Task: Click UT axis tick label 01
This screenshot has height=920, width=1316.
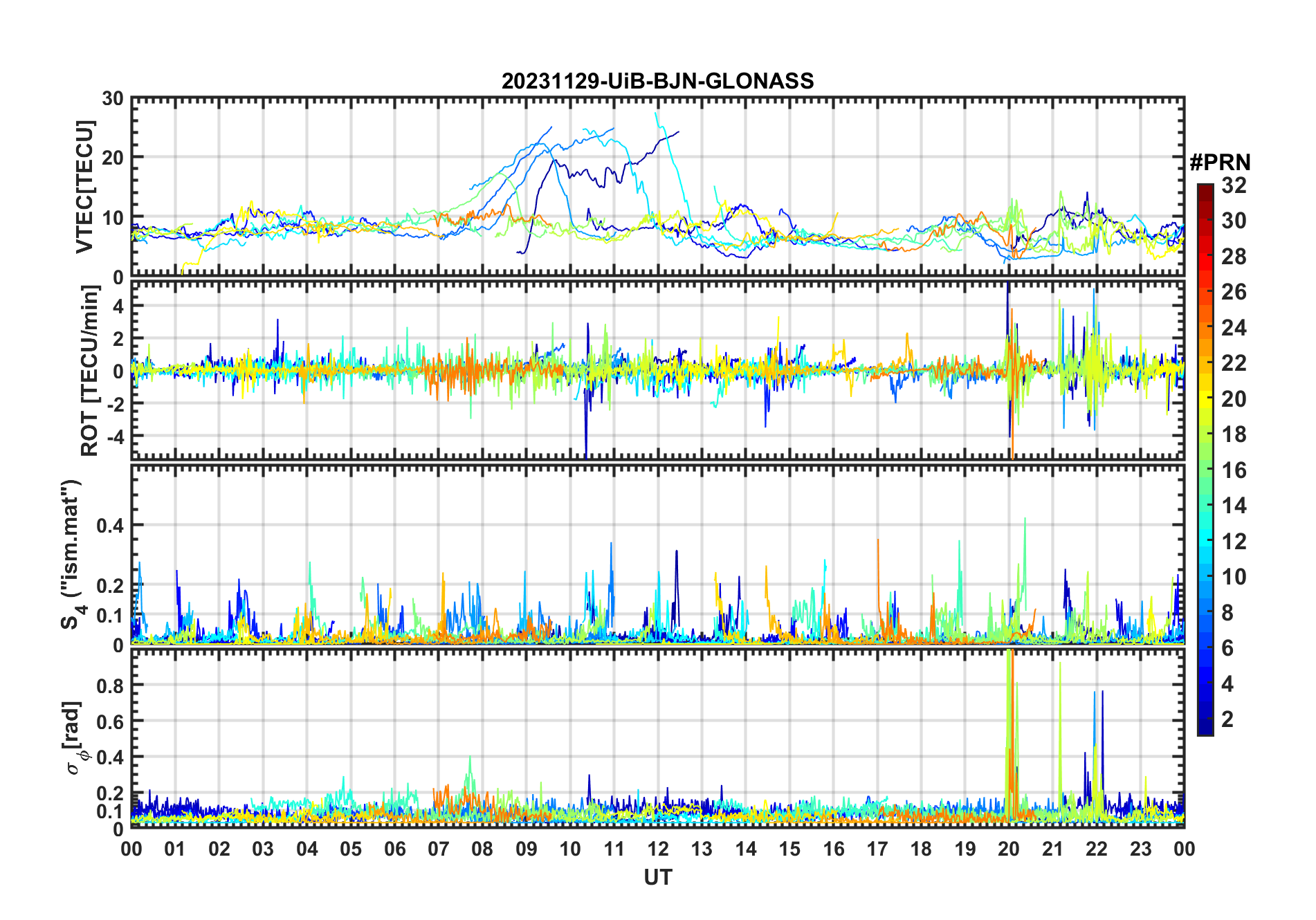Action: point(175,849)
